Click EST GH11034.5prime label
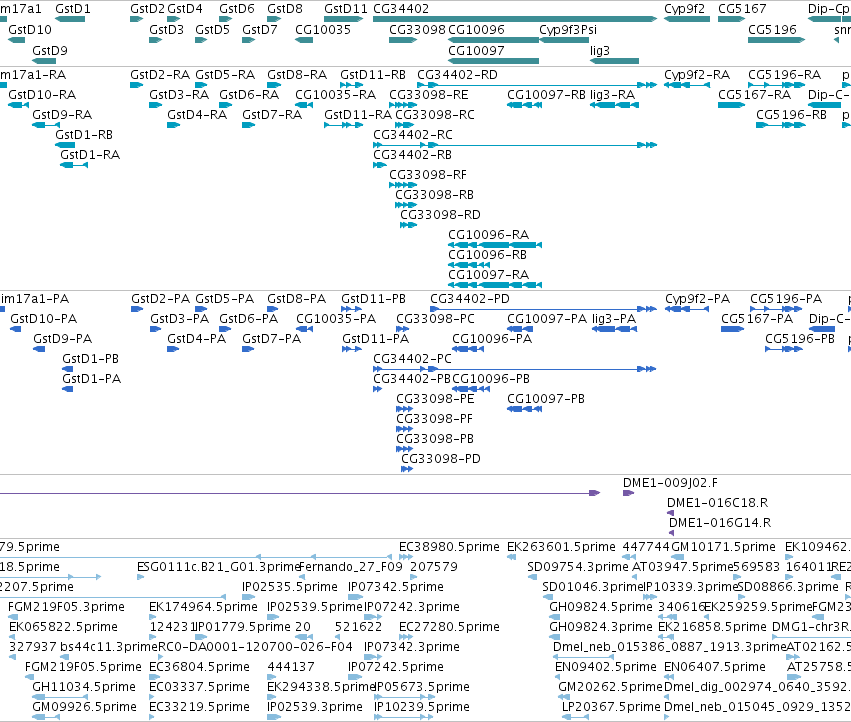This screenshot has height=722, width=851. [84, 687]
